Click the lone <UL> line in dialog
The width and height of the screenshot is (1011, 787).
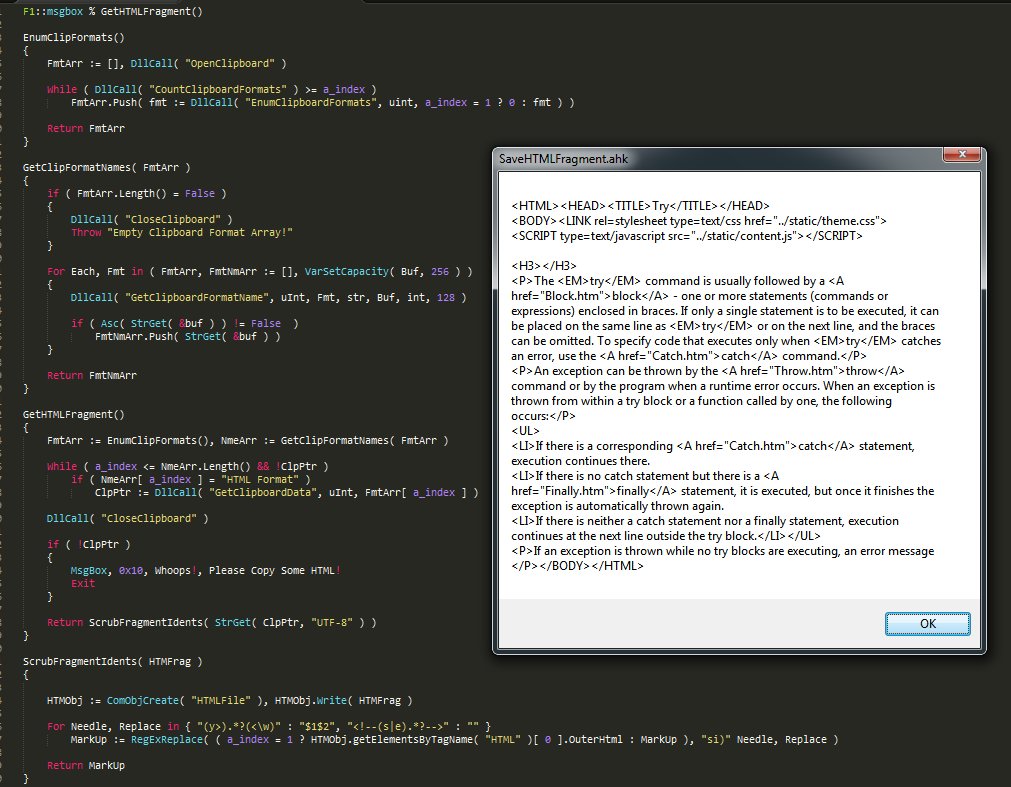(x=525, y=431)
